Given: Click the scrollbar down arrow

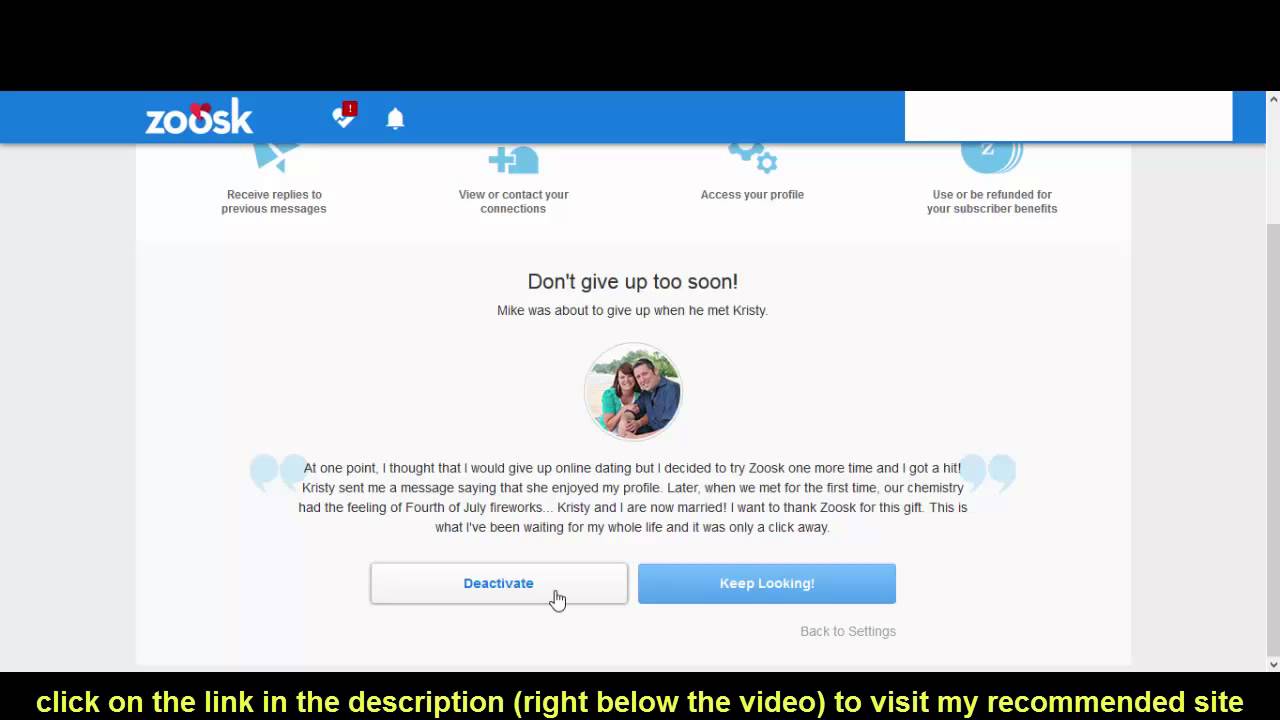Looking at the screenshot, I should coord(1272,664).
